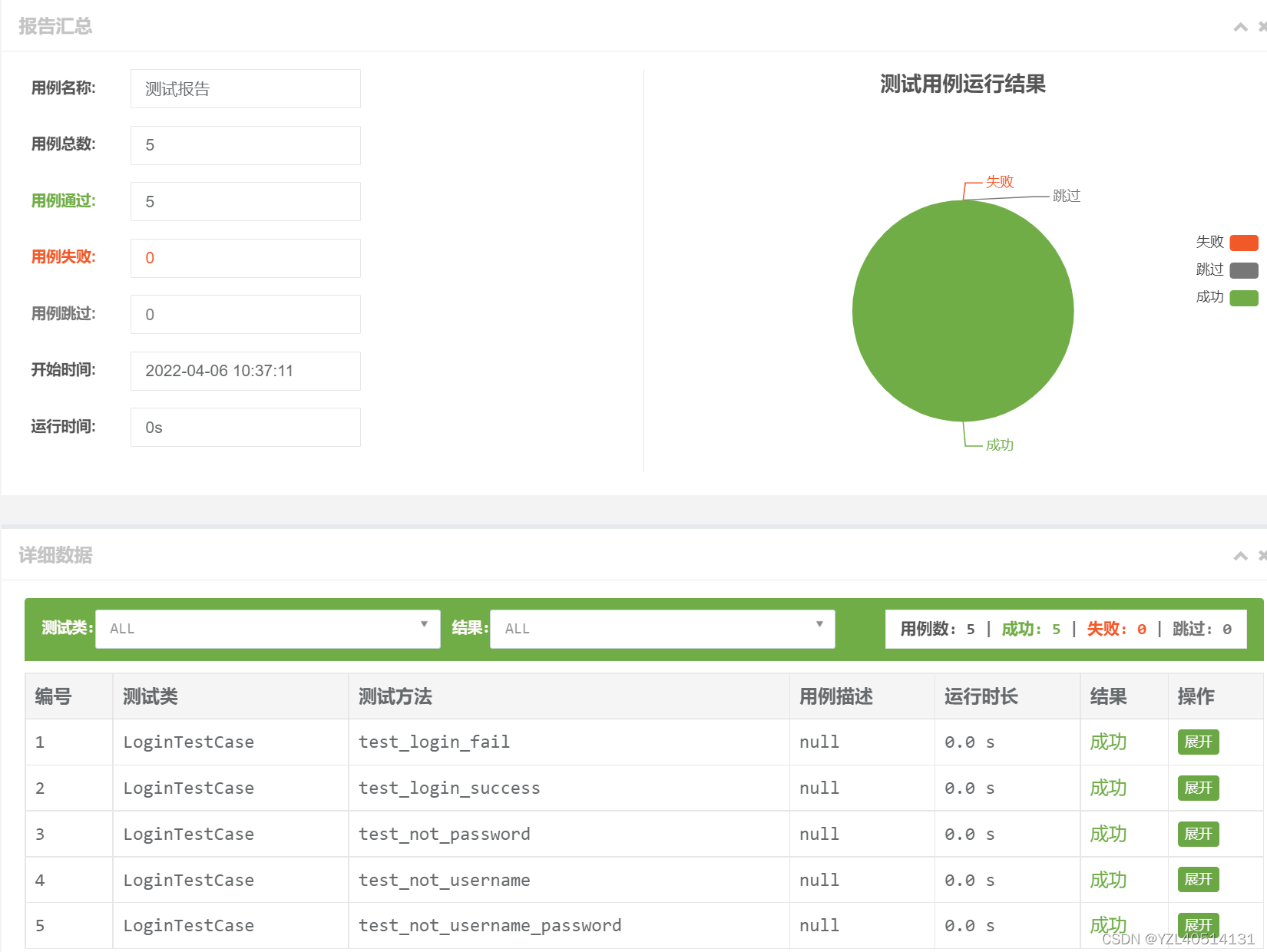Click the 成功: 5 summary count

1031,629
